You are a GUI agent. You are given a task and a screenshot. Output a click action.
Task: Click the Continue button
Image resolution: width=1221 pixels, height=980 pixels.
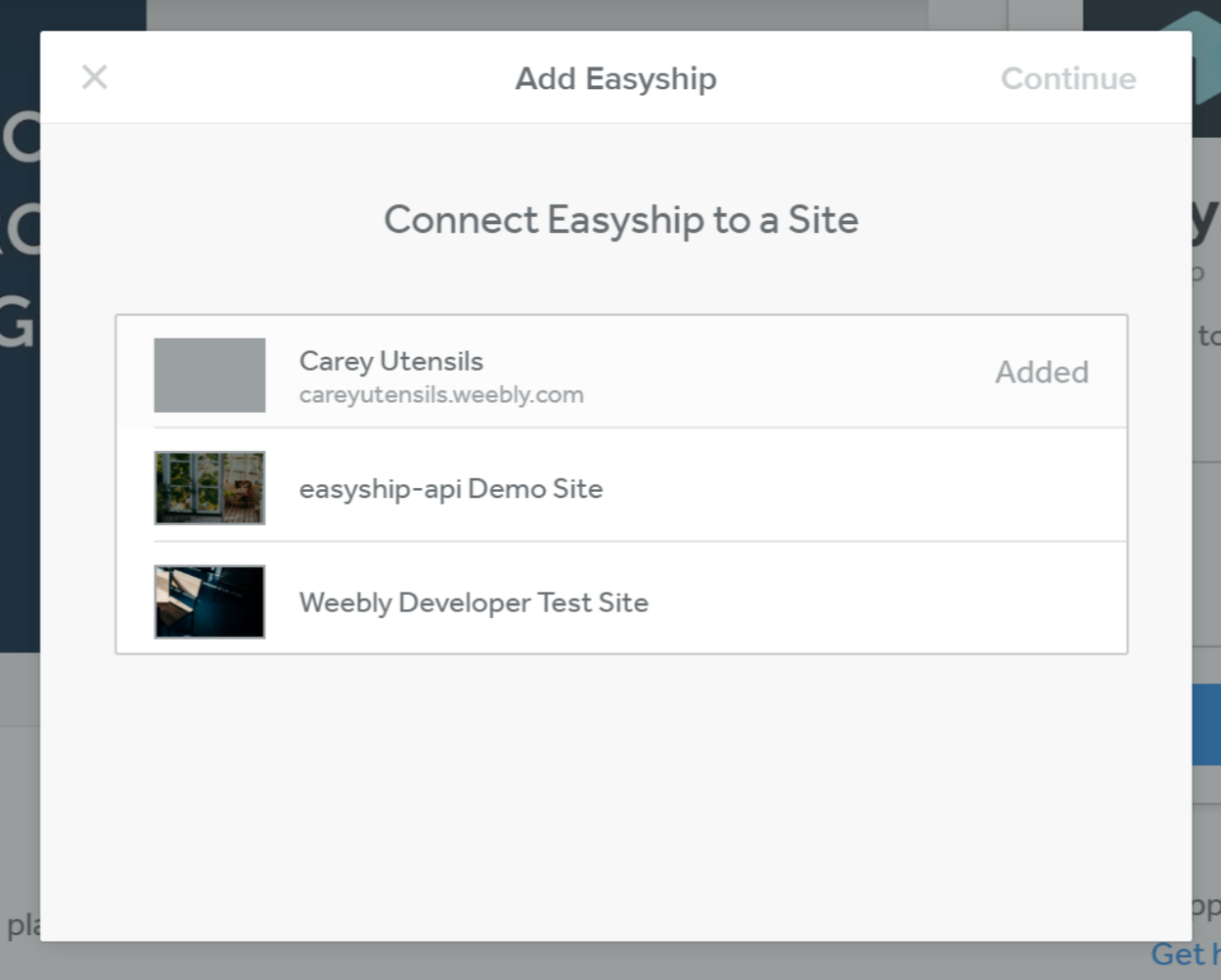click(x=1068, y=78)
